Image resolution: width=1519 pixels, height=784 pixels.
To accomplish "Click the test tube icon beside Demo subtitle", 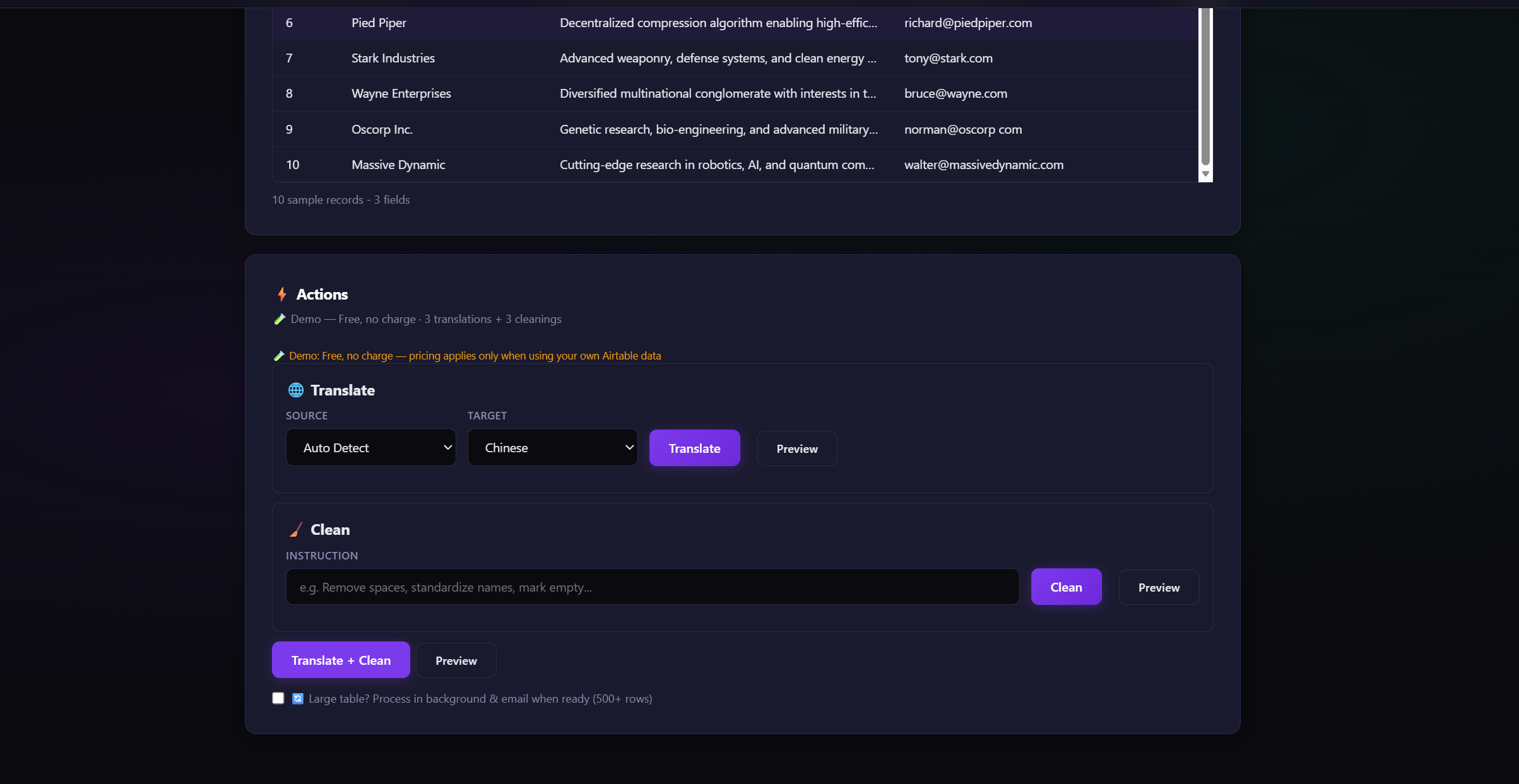I will [x=280, y=319].
